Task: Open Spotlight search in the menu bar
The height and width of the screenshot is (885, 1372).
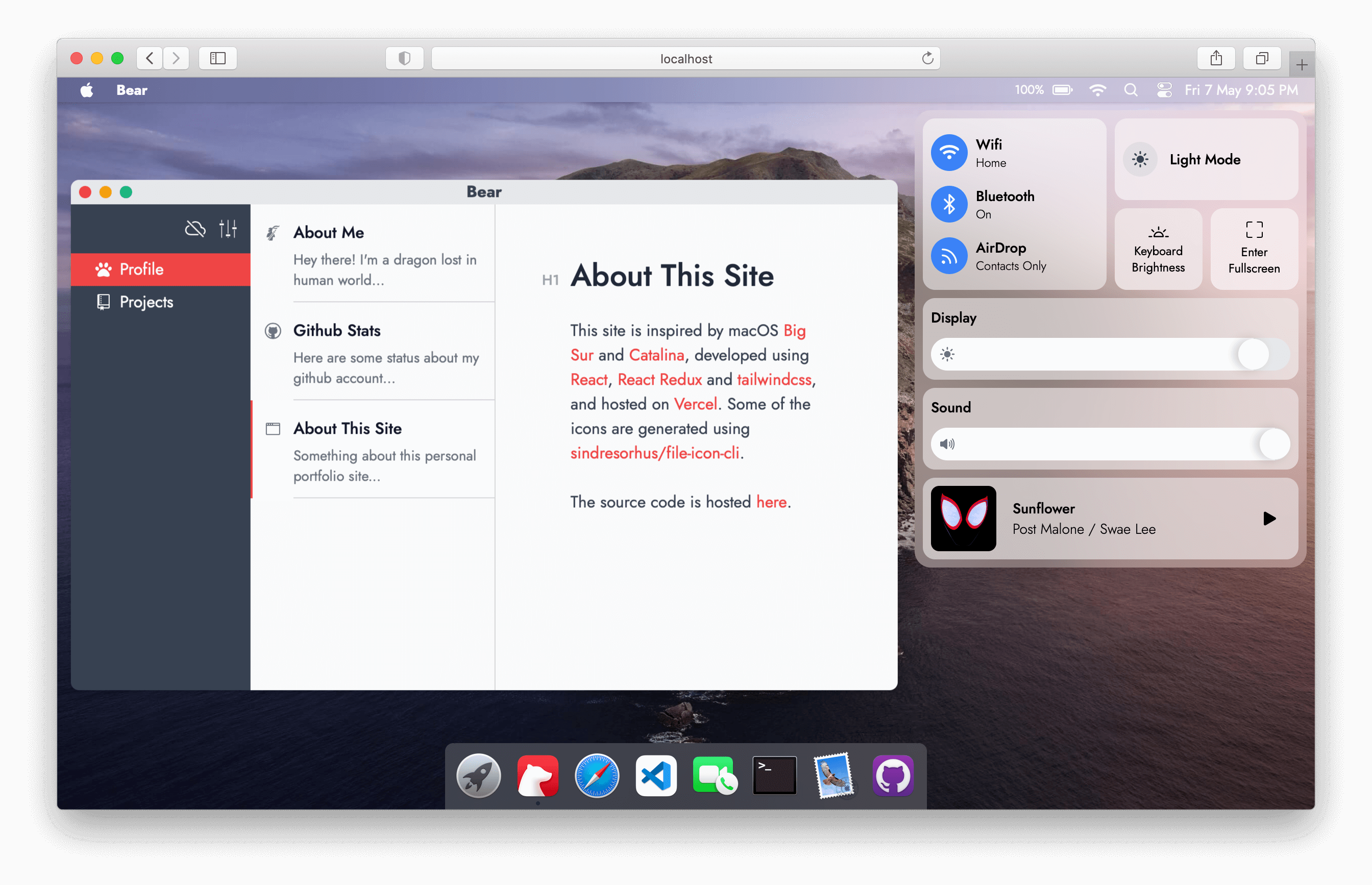Action: pos(1131,90)
